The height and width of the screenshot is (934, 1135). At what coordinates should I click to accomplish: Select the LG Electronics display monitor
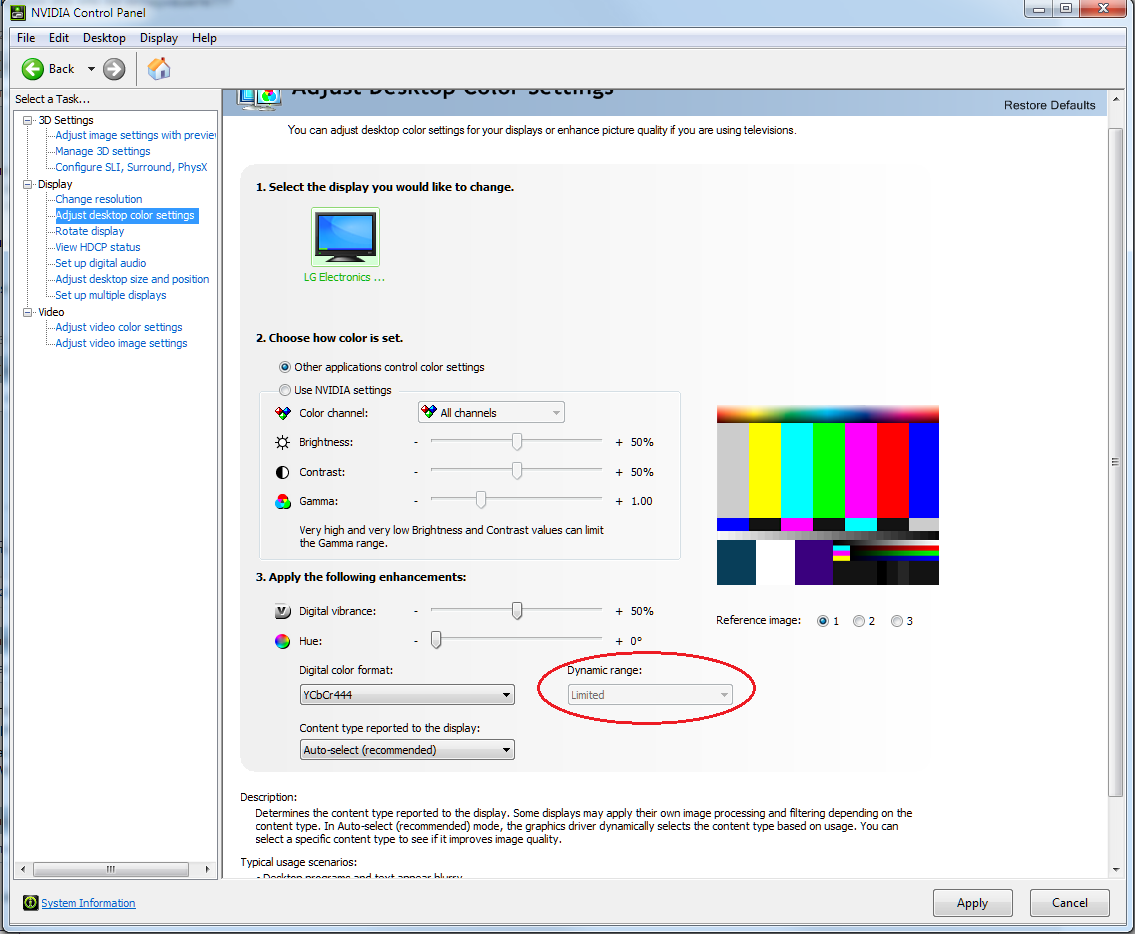(345, 237)
